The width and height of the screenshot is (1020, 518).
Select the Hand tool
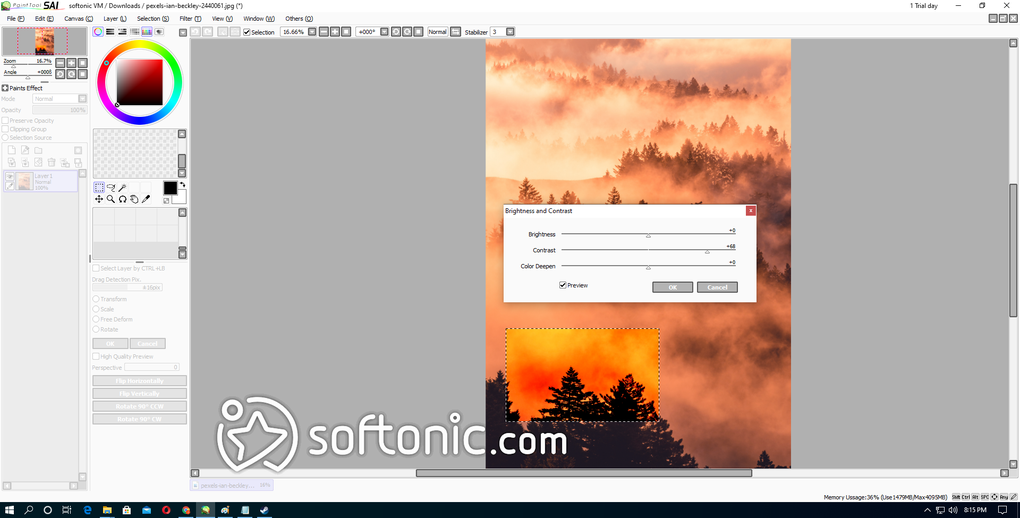134,199
